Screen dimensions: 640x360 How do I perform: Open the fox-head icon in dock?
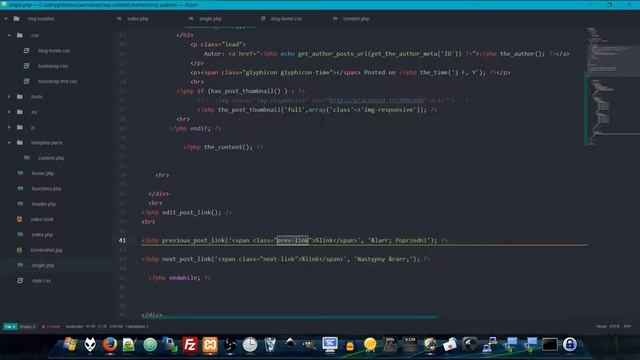(x=90, y=344)
